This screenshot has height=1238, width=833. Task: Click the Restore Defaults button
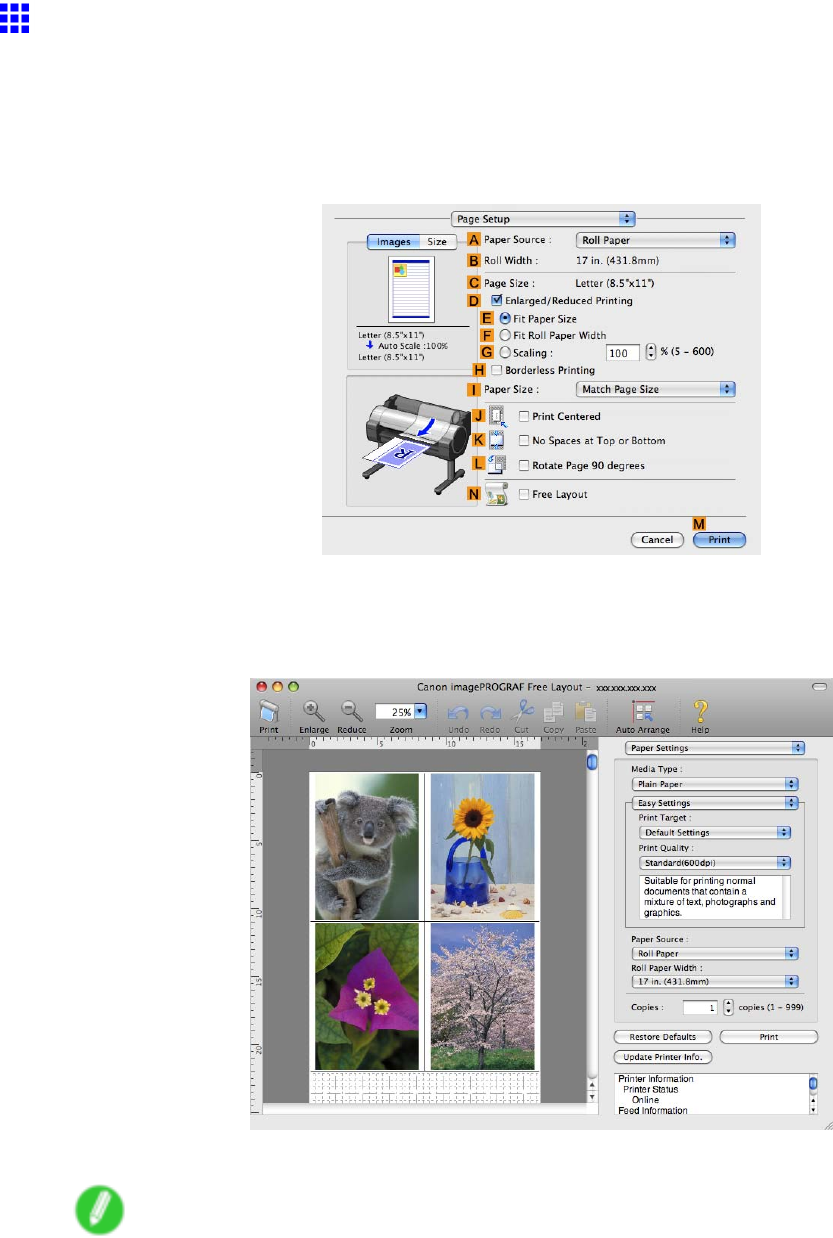click(x=662, y=1037)
